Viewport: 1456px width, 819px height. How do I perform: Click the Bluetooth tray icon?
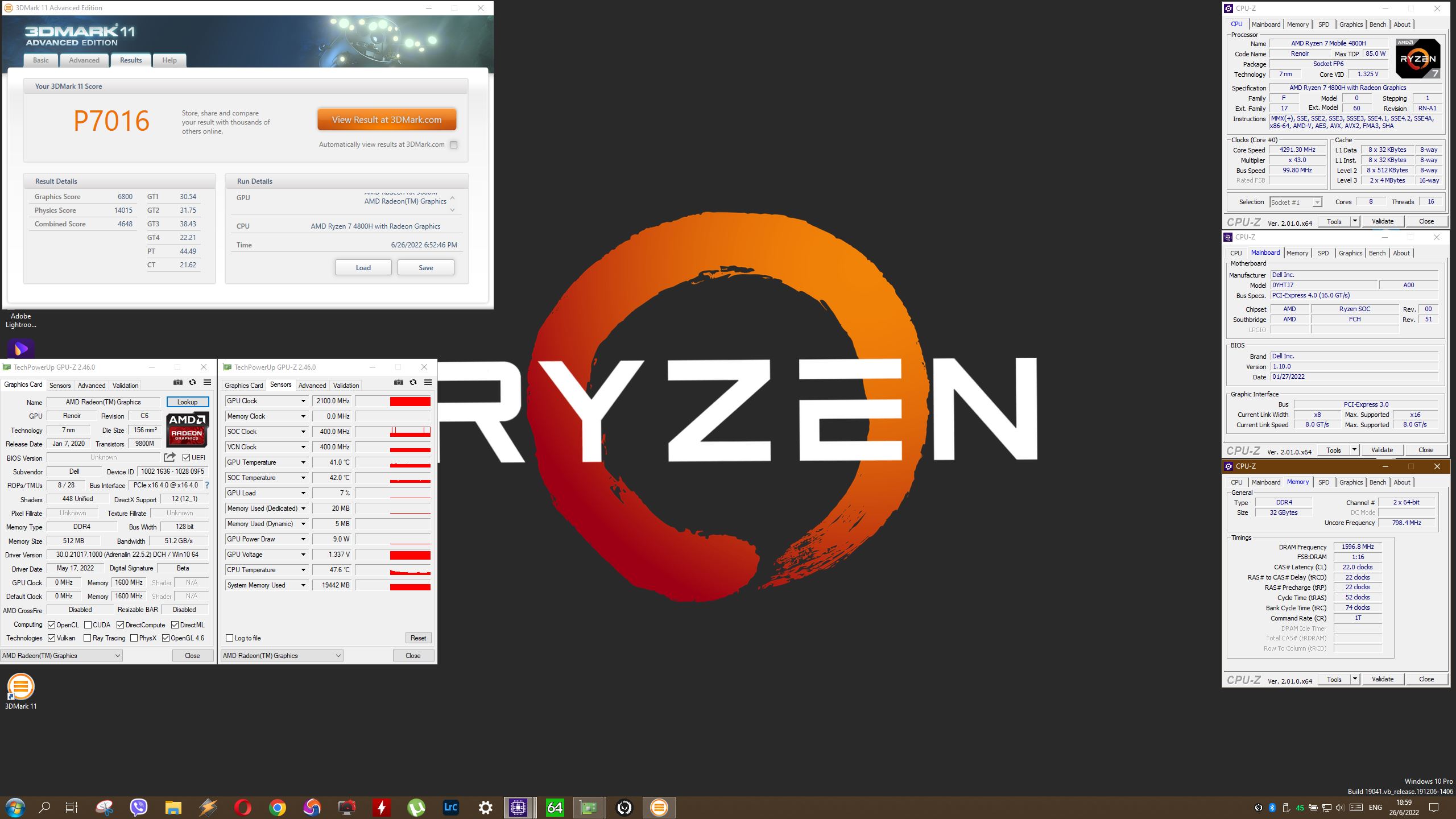coord(1272,808)
